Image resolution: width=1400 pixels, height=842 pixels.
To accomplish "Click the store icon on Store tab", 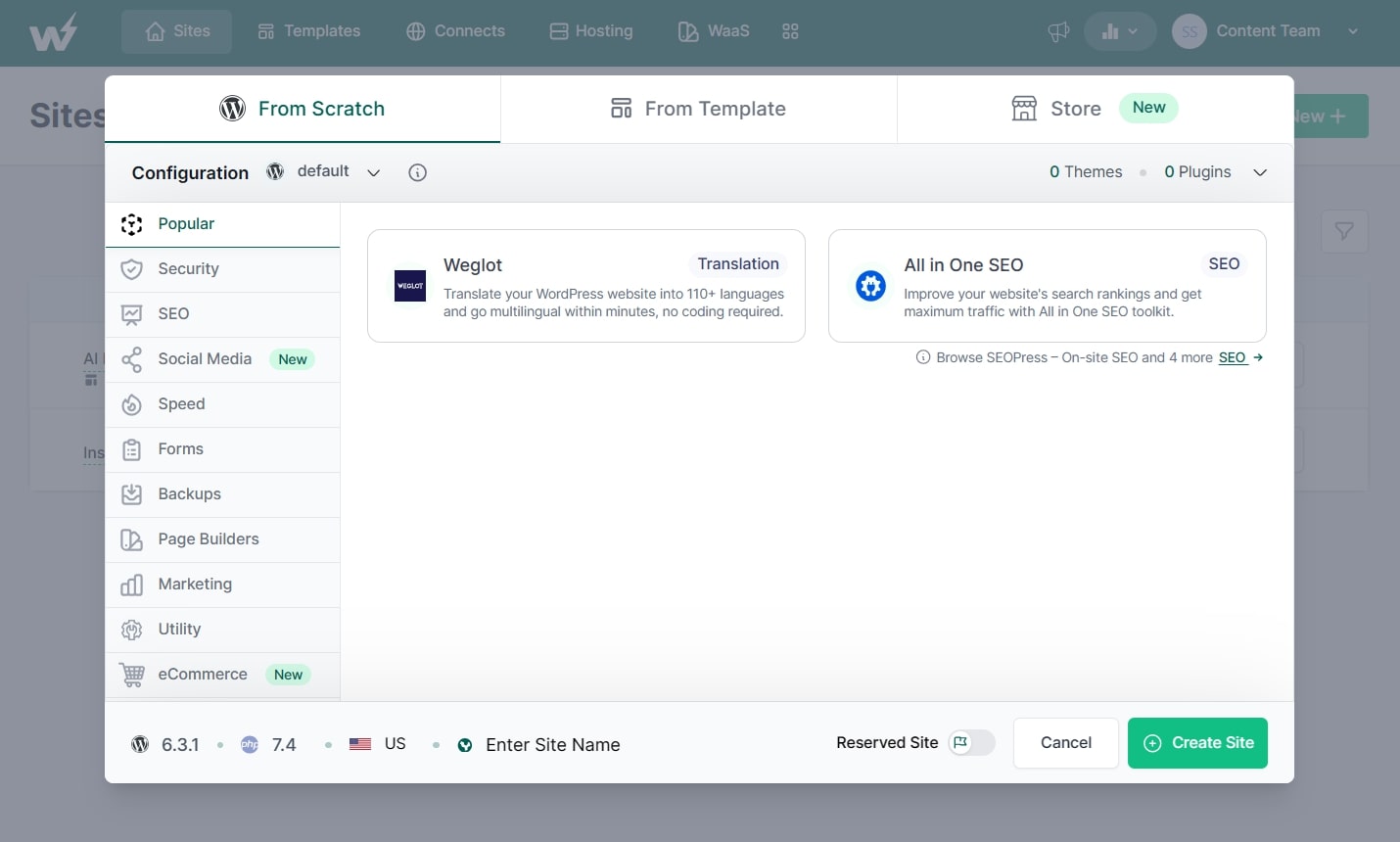I will coord(1024,109).
